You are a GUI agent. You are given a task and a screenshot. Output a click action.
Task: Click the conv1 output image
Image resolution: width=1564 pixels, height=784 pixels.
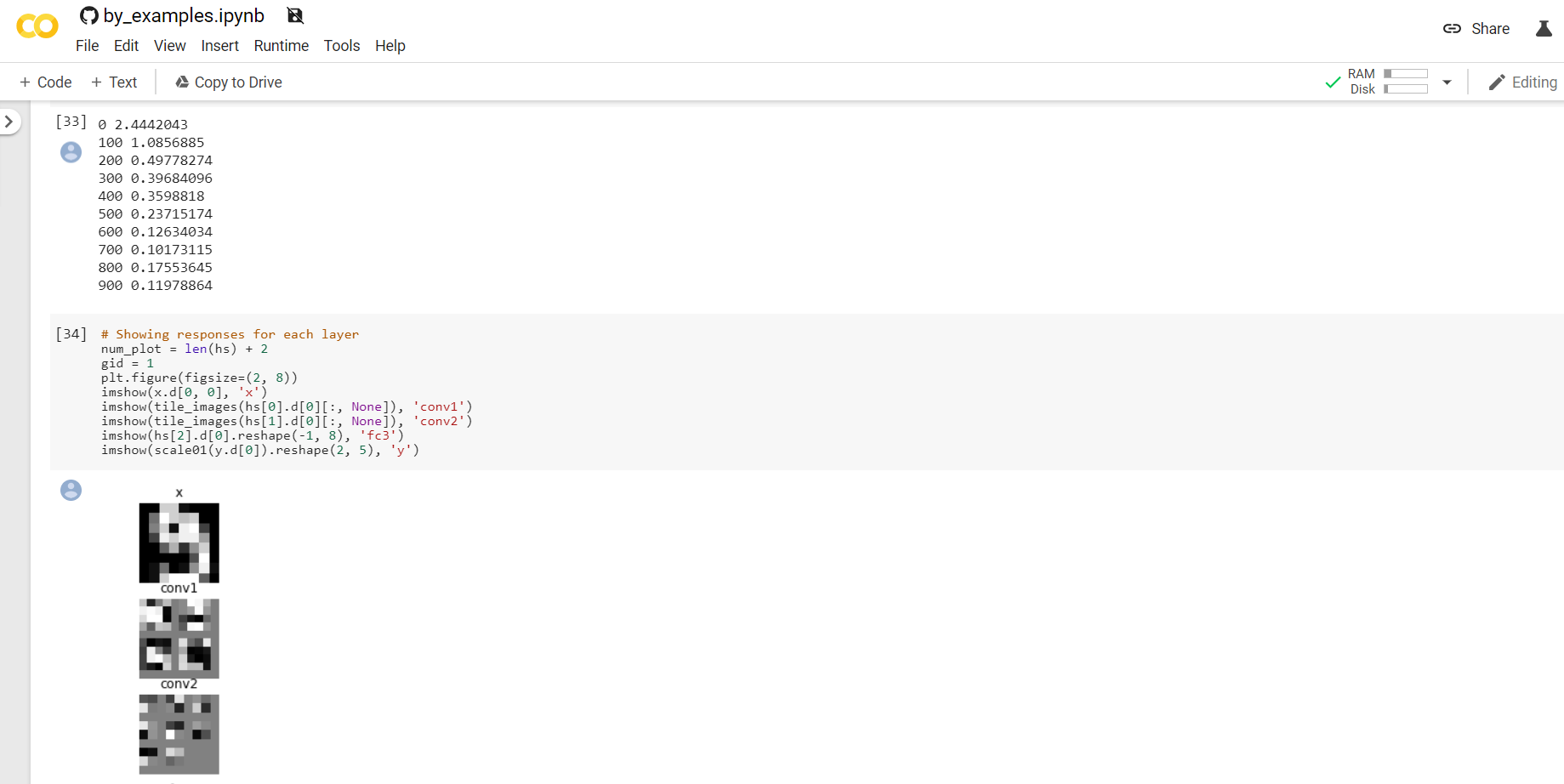[179, 639]
